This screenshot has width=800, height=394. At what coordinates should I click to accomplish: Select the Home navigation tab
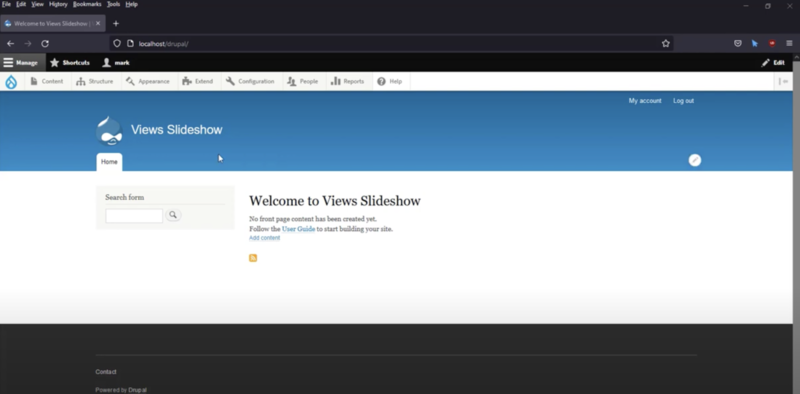(x=109, y=162)
